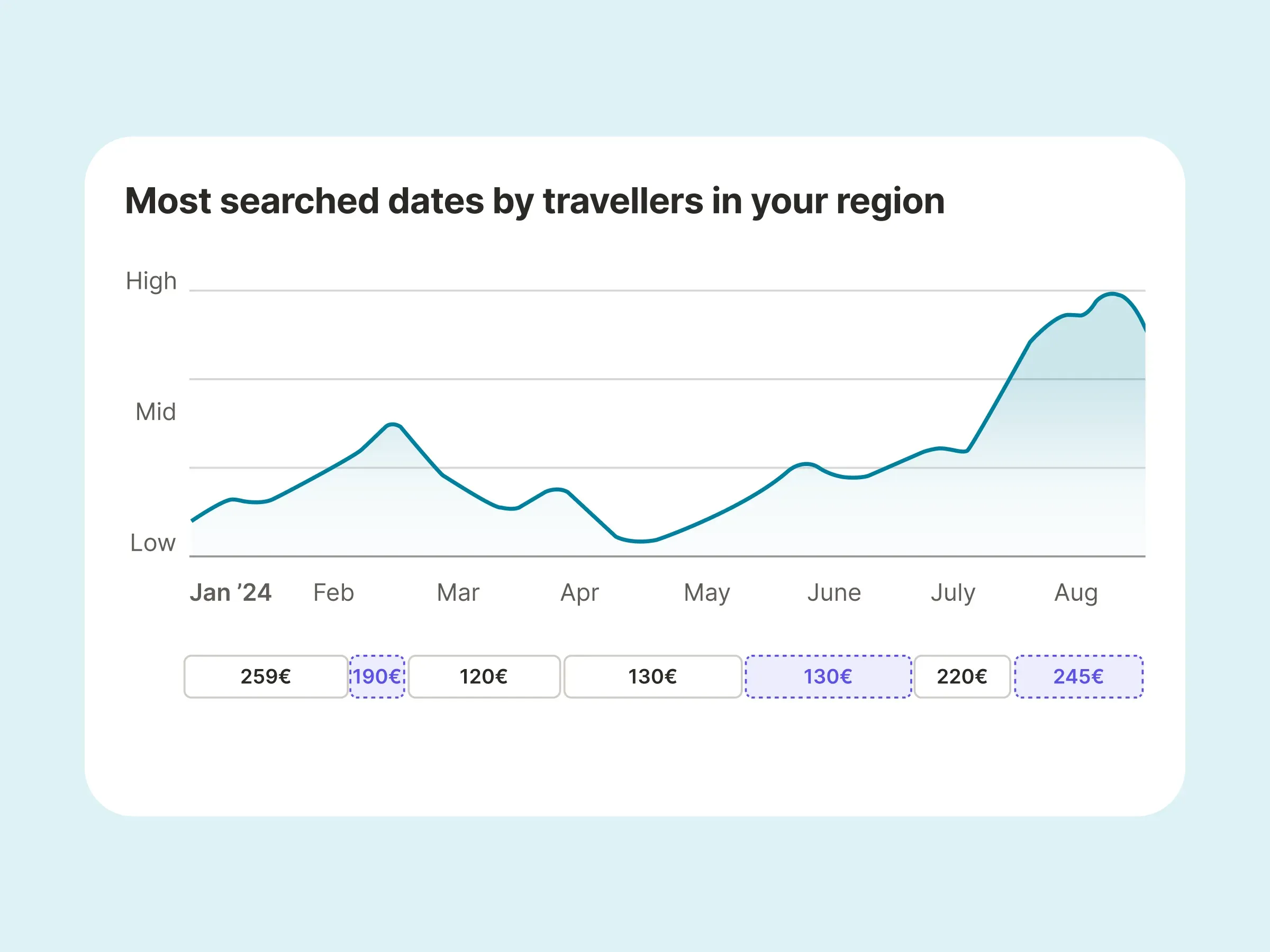The image size is (1270, 952).
Task: Select the June month label
Action: 834,592
